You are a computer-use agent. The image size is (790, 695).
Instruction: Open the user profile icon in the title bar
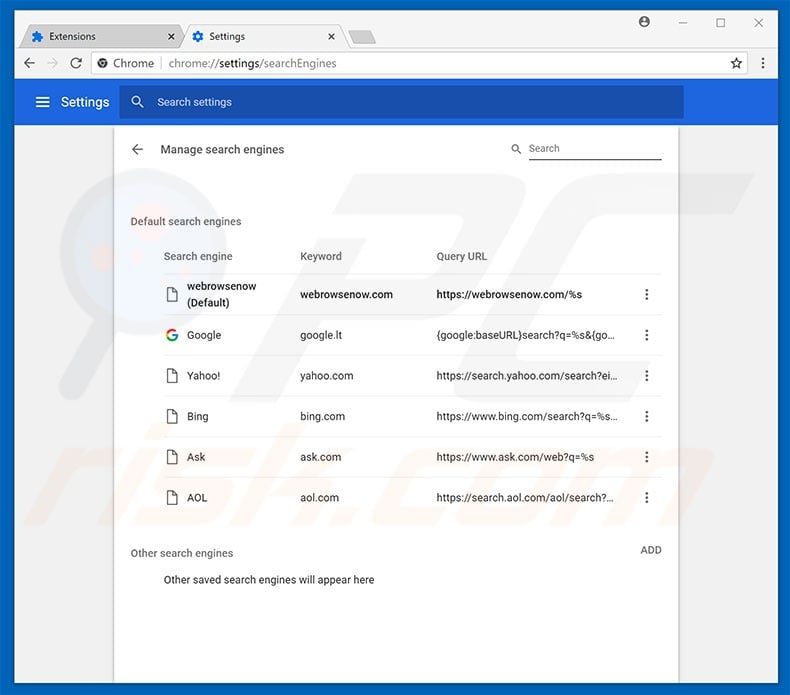644,22
